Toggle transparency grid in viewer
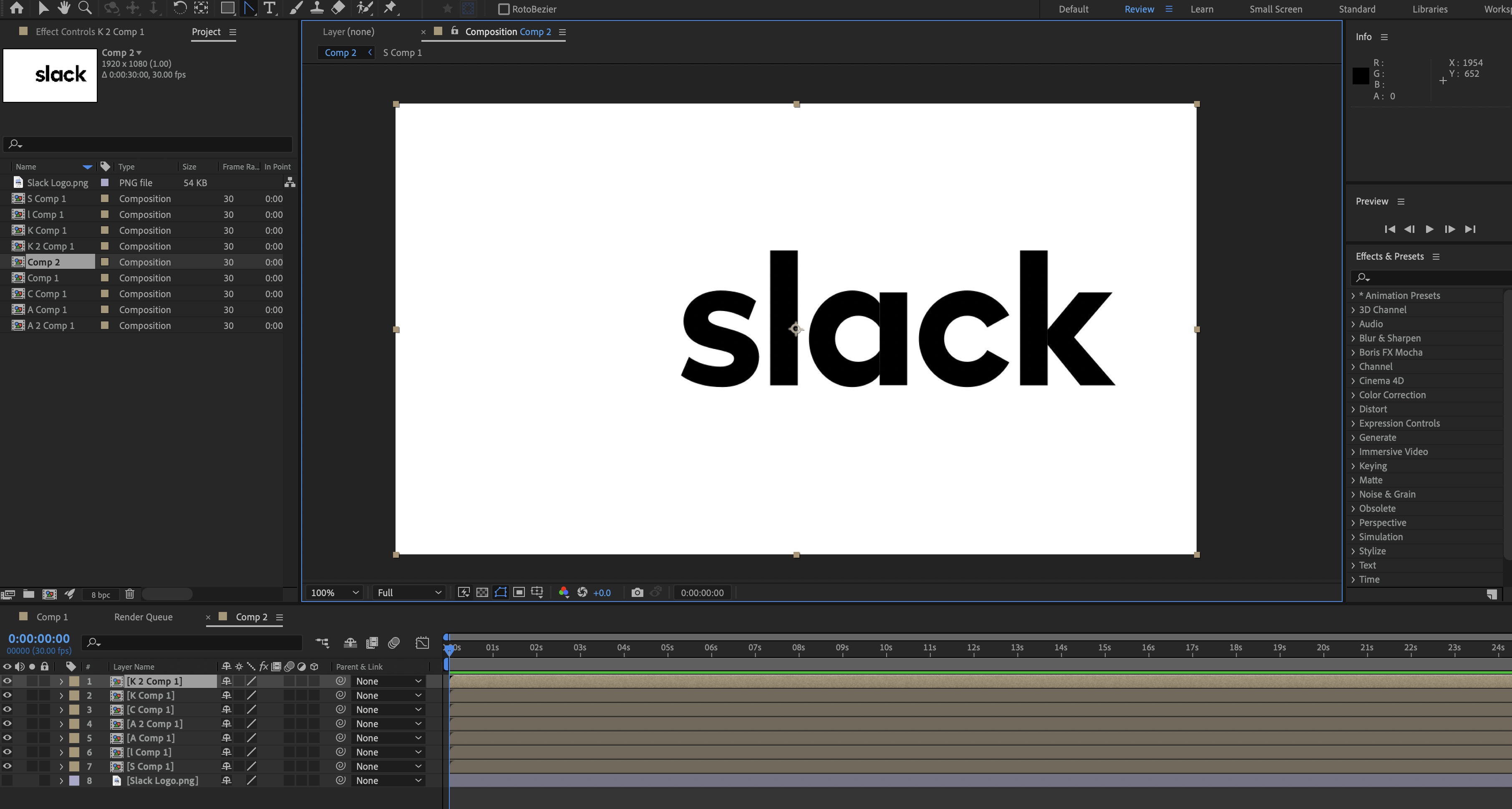Screen dimensions: 1512x809 [482, 592]
